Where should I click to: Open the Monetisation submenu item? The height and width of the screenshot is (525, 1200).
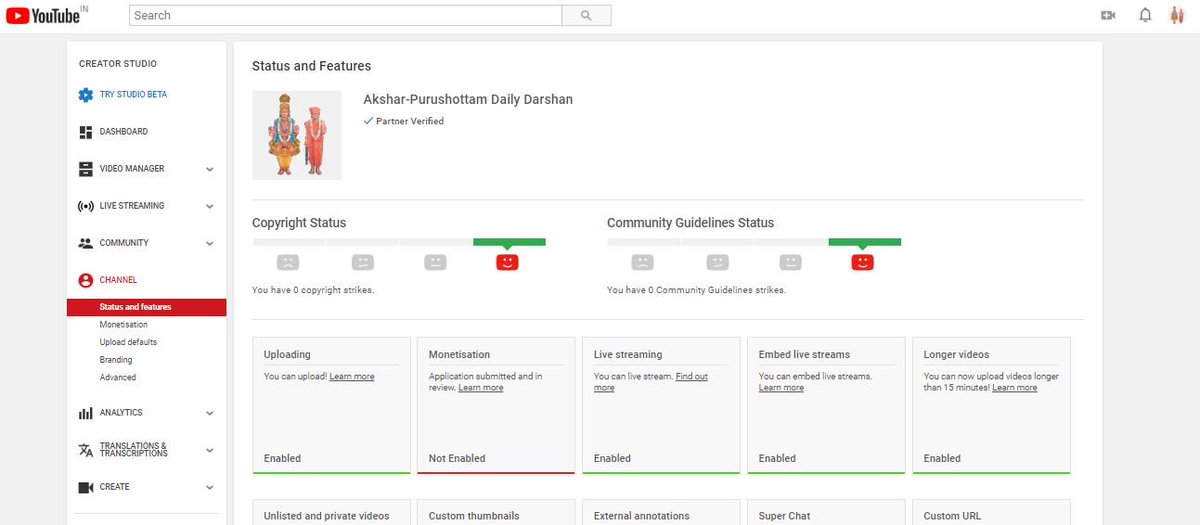tap(124, 325)
